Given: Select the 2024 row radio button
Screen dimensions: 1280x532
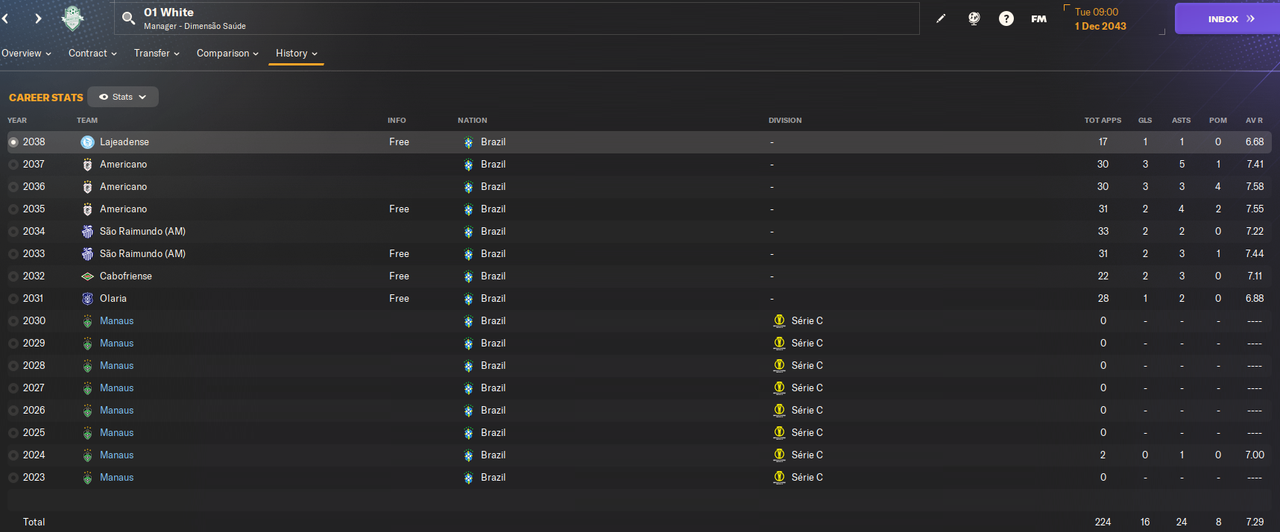Looking at the screenshot, I should point(13,455).
